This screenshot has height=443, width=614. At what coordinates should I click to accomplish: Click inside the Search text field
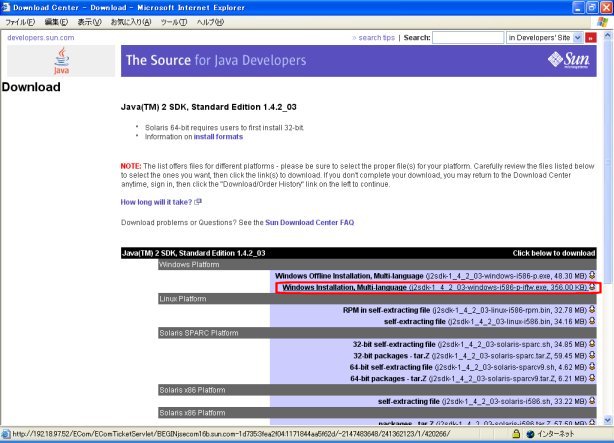(x=467, y=37)
